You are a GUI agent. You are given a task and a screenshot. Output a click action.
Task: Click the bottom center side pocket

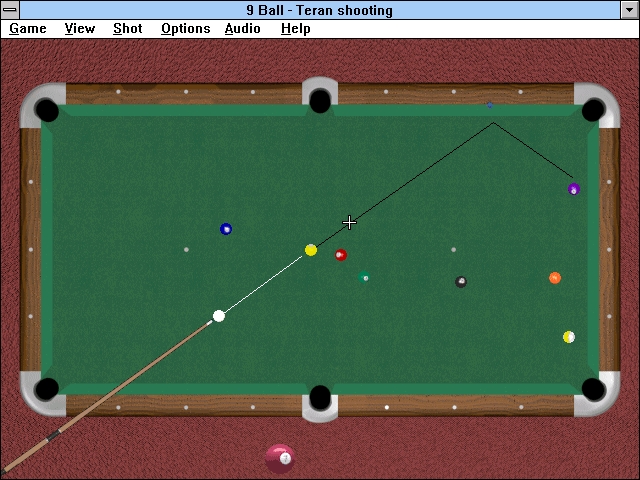point(320,397)
